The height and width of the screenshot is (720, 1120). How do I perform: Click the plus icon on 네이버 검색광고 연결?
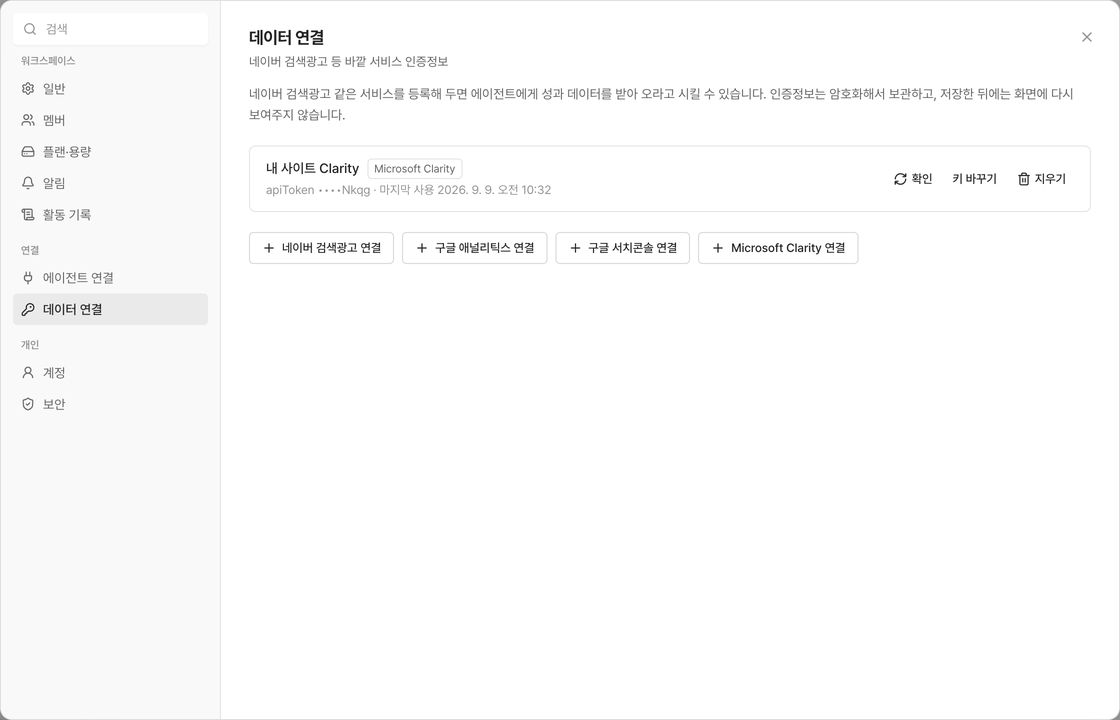269,248
